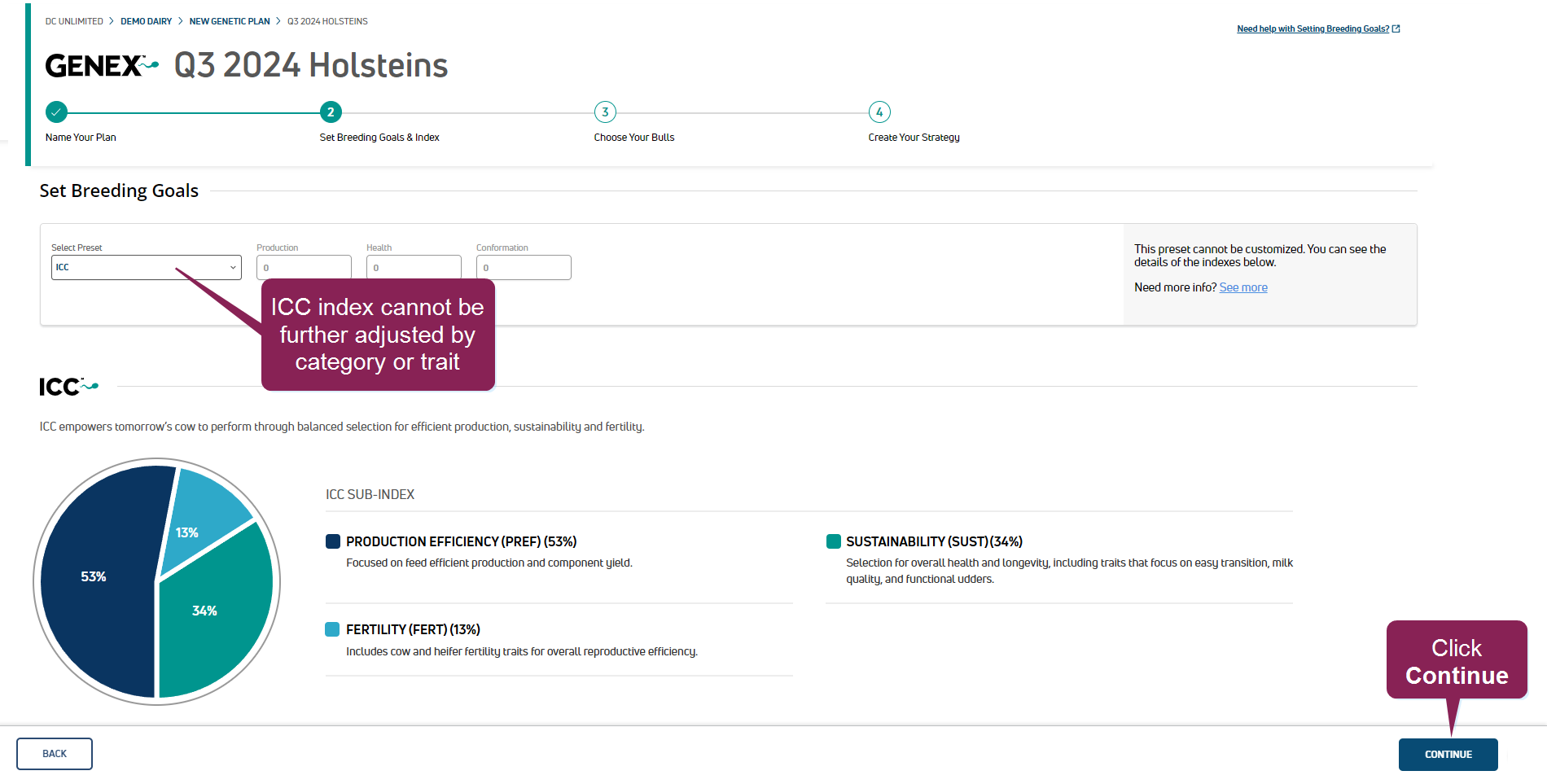The width and height of the screenshot is (1547, 784).
Task: Click the Sustainability teal legend swatch
Action: (833, 541)
